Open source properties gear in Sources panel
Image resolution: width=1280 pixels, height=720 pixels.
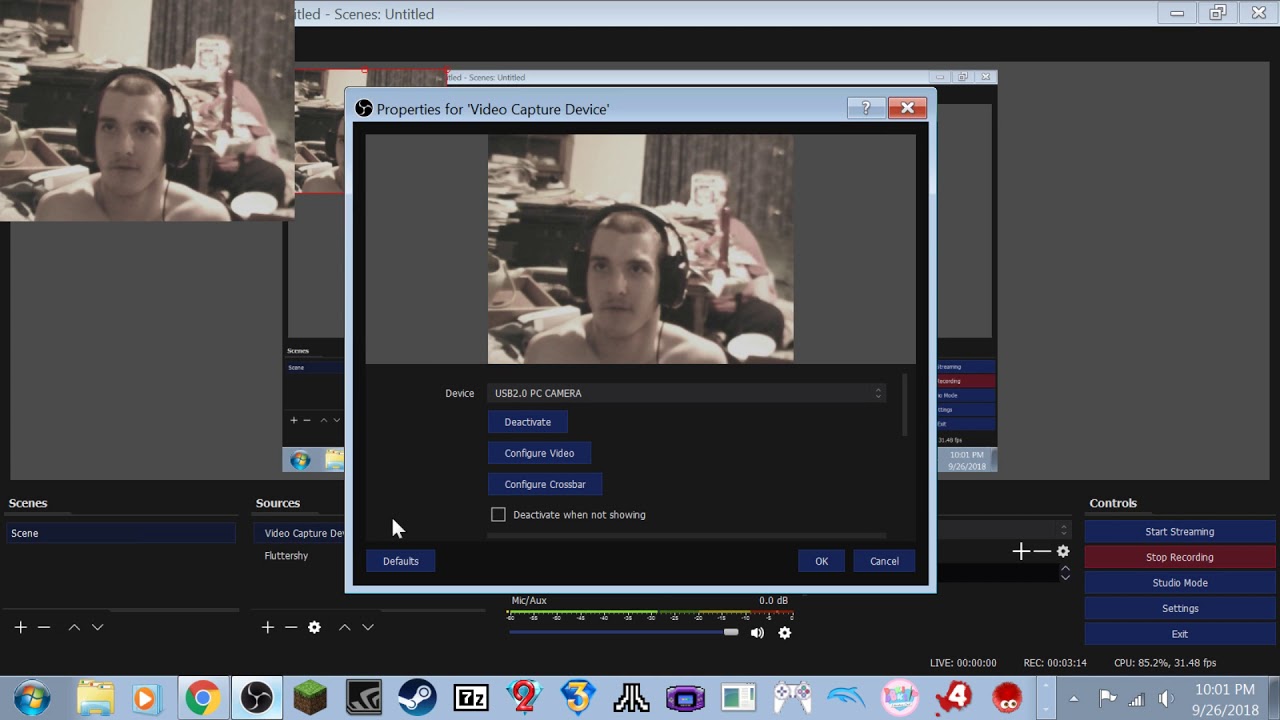(x=314, y=627)
